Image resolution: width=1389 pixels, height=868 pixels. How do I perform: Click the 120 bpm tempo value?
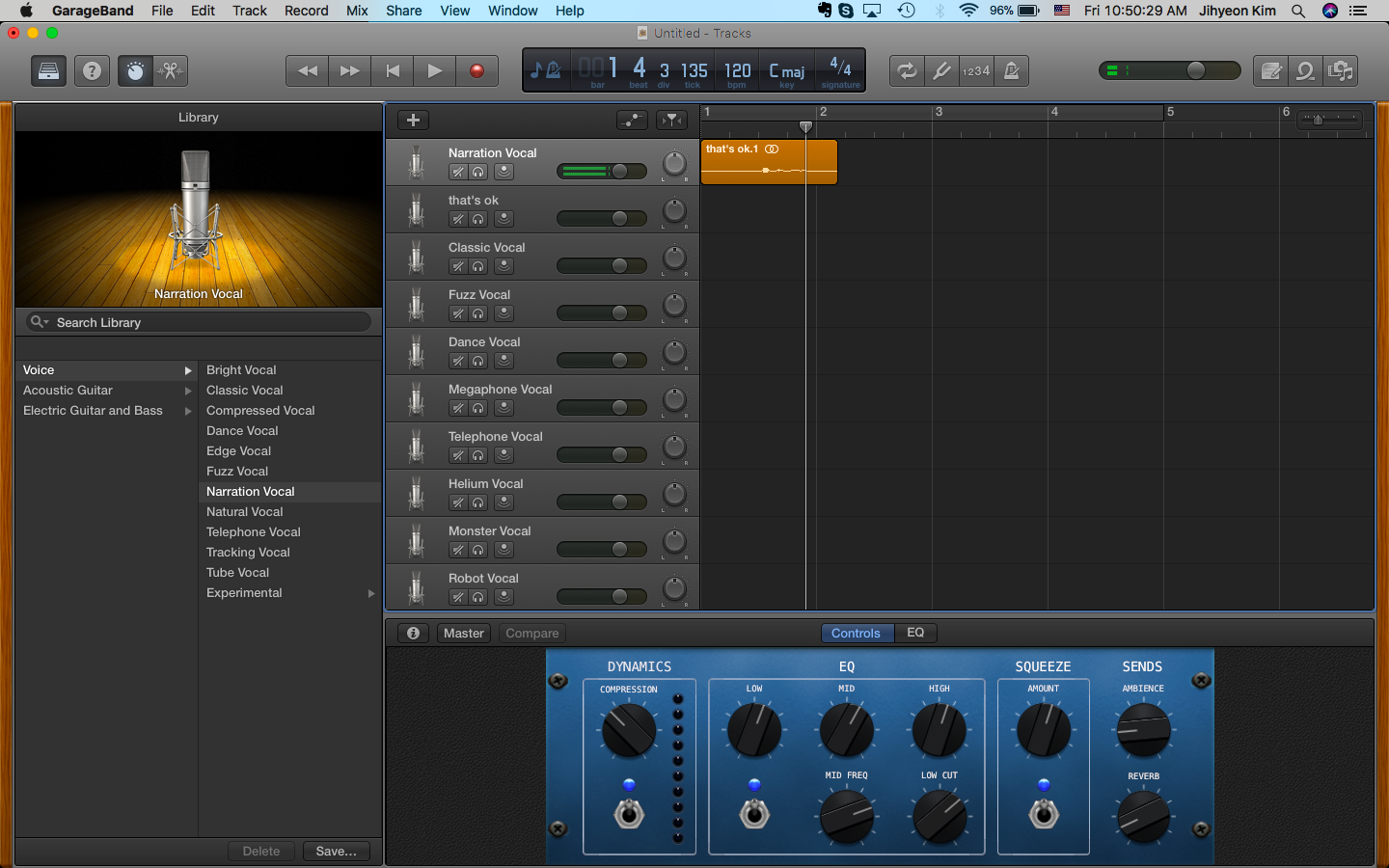(737, 71)
